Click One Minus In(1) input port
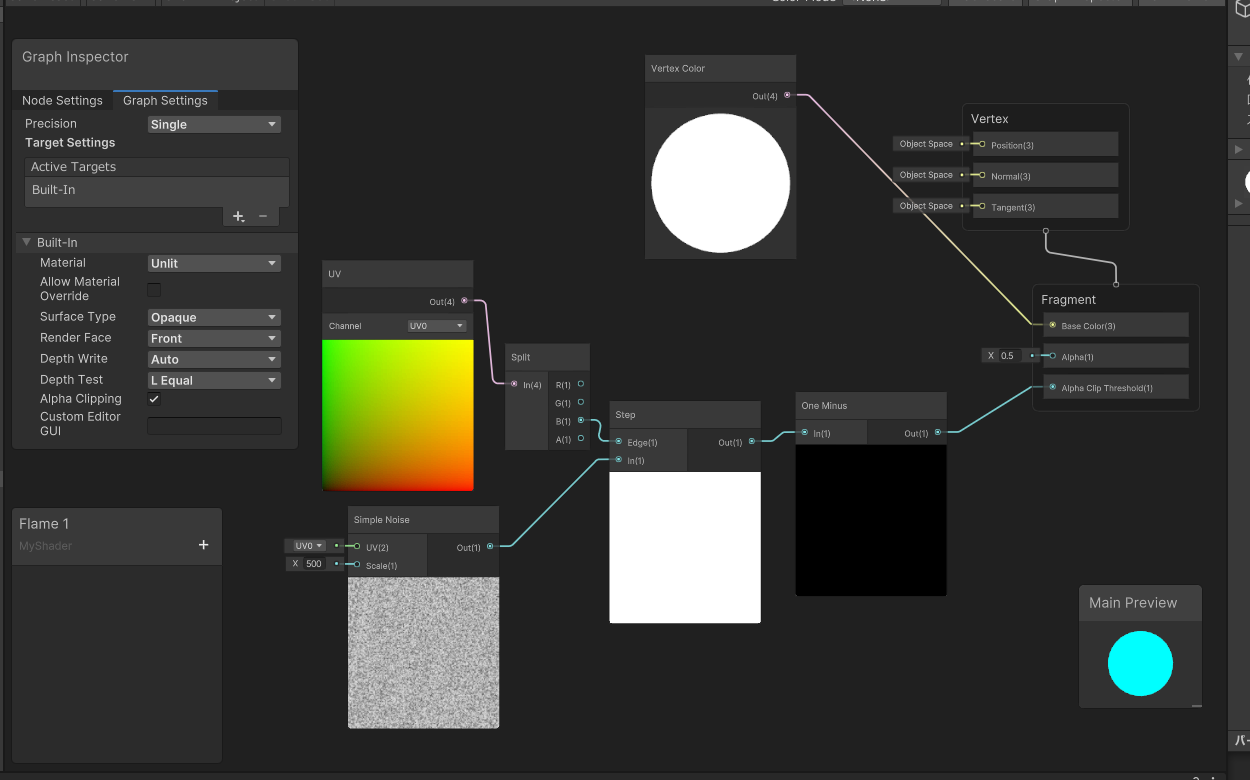This screenshot has width=1250, height=780. 805,432
